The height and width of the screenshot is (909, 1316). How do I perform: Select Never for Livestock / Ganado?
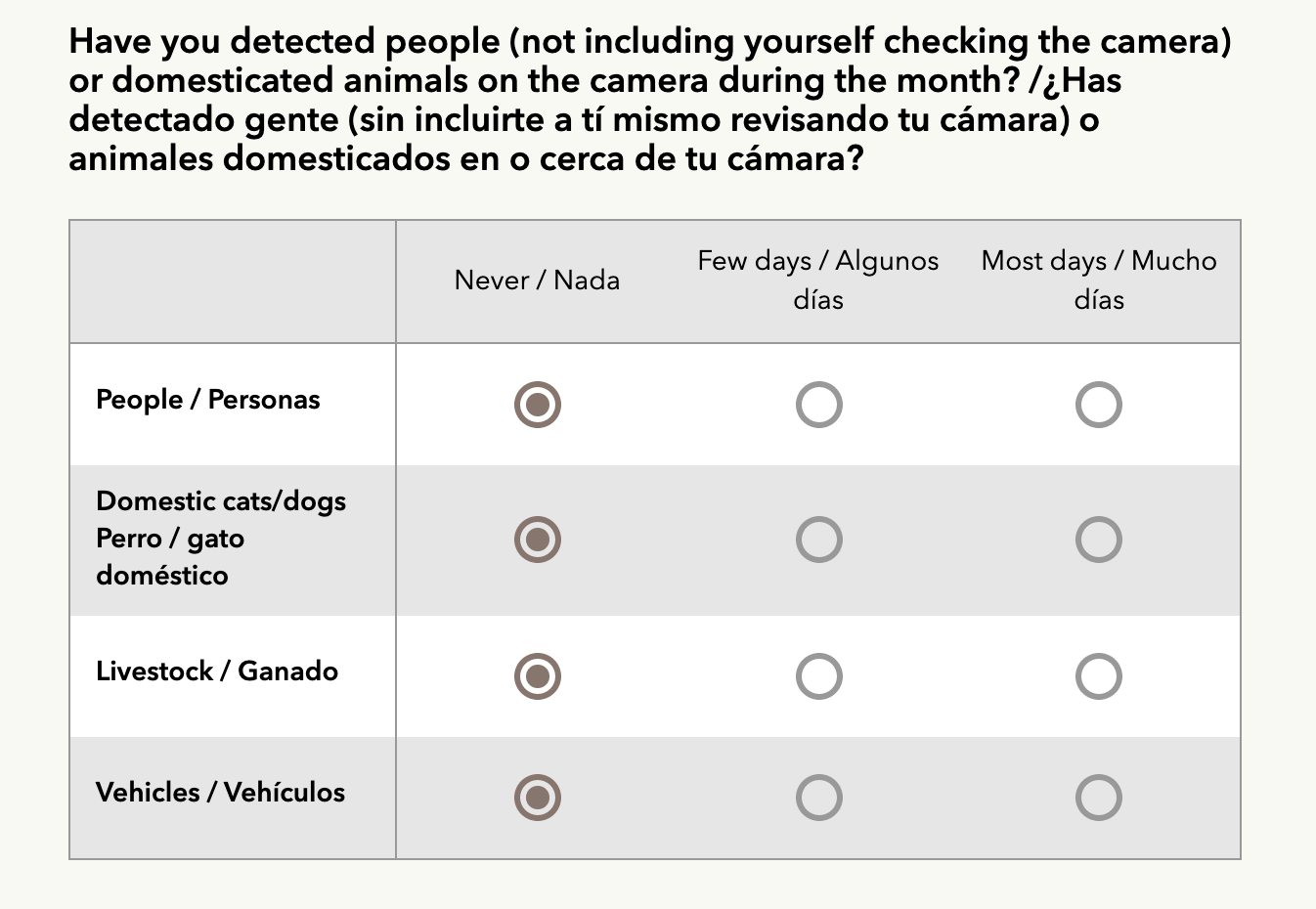538,676
